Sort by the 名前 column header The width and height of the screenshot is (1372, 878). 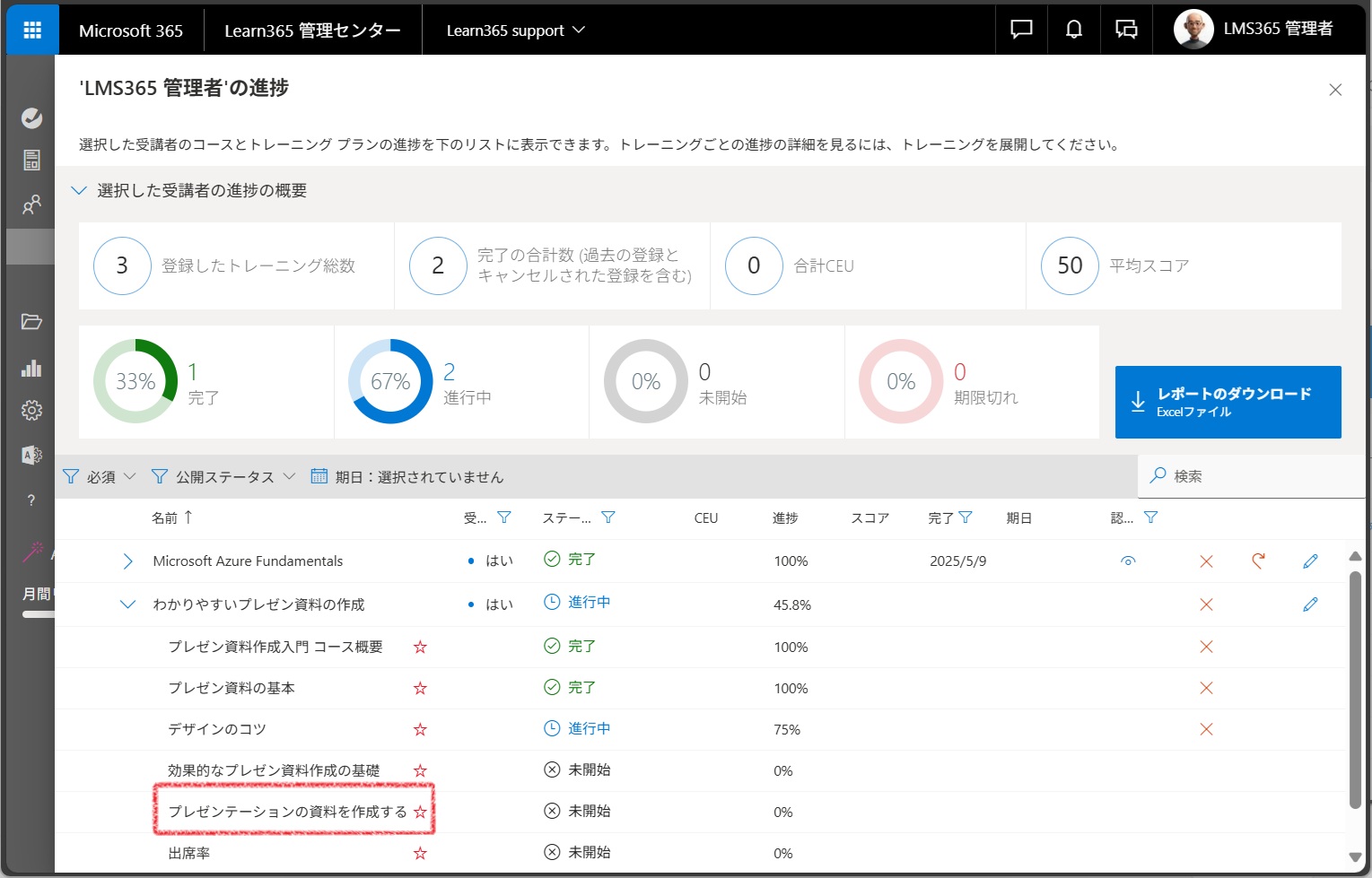click(172, 517)
